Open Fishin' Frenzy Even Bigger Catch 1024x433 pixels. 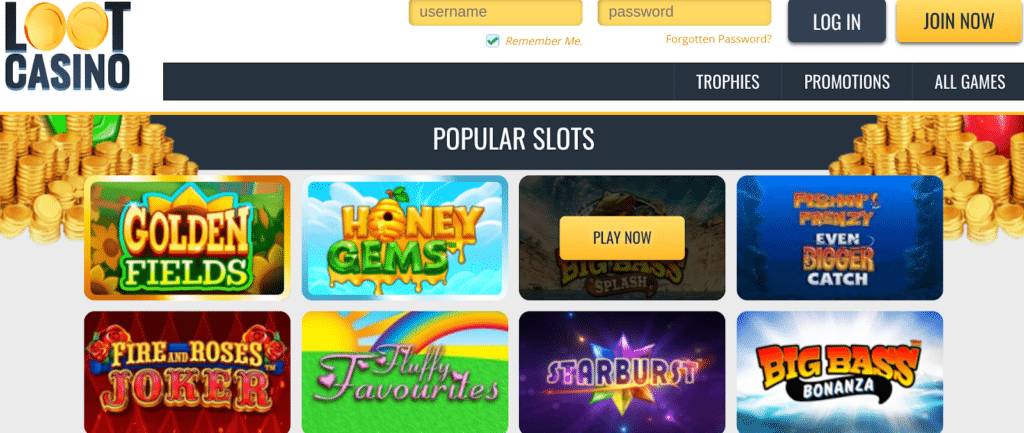tap(840, 238)
